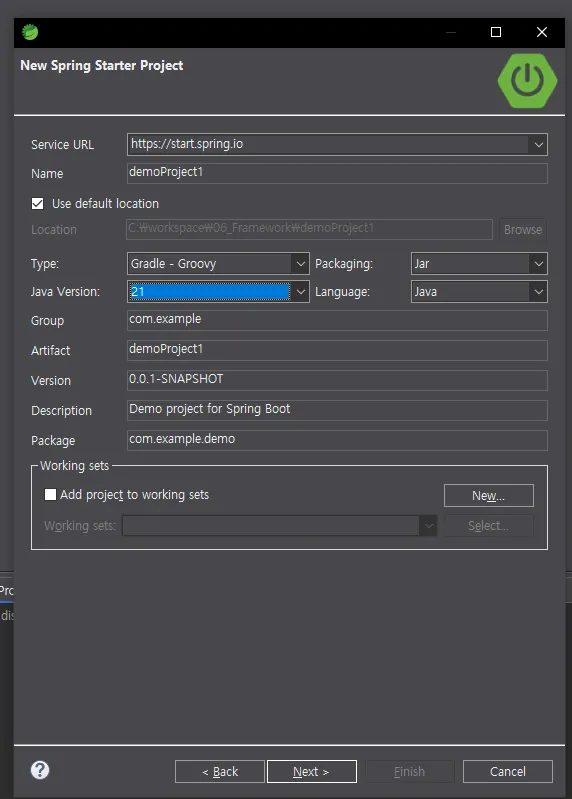
Task: Click the green Spring Boot power logo
Action: [527, 81]
